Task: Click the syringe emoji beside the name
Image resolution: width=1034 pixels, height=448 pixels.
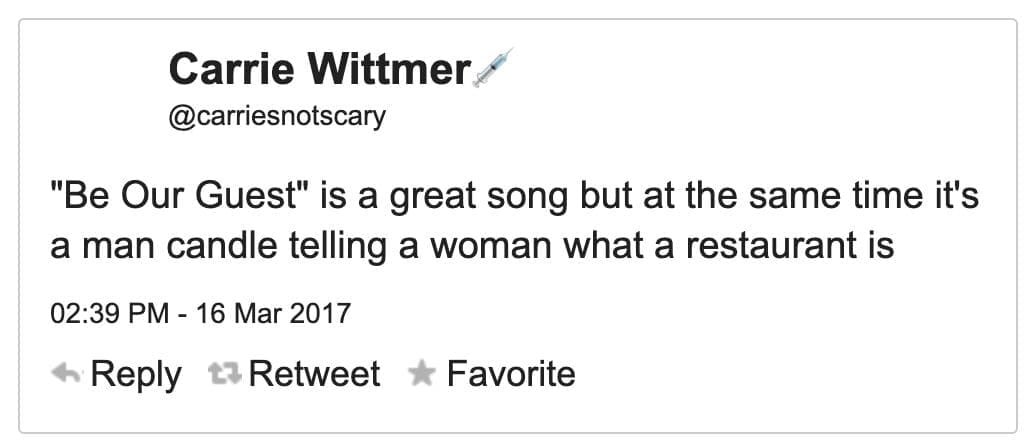Action: coord(492,68)
